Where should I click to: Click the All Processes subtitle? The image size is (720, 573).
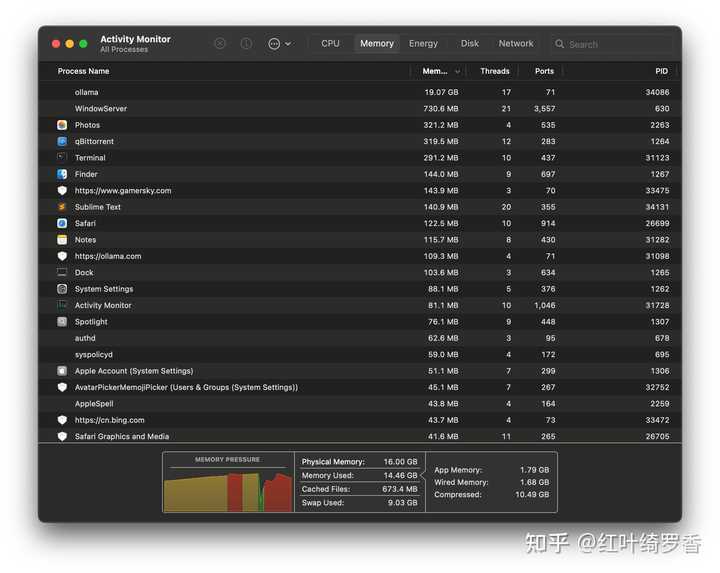pos(124,50)
